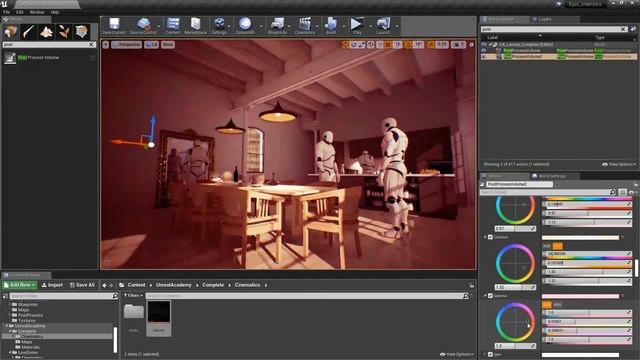This screenshot has width=640, height=360.
Task: Click Content in the breadcrumb path
Action: pyautogui.click(x=136, y=285)
